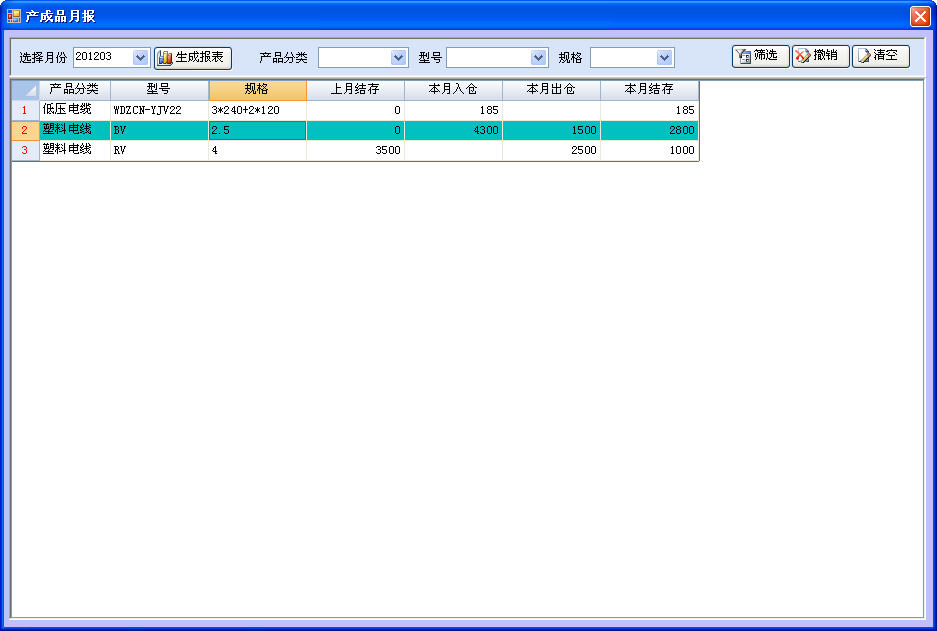Click the 本月出仓 column header
Image resolution: width=937 pixels, height=631 pixels.
[551, 90]
